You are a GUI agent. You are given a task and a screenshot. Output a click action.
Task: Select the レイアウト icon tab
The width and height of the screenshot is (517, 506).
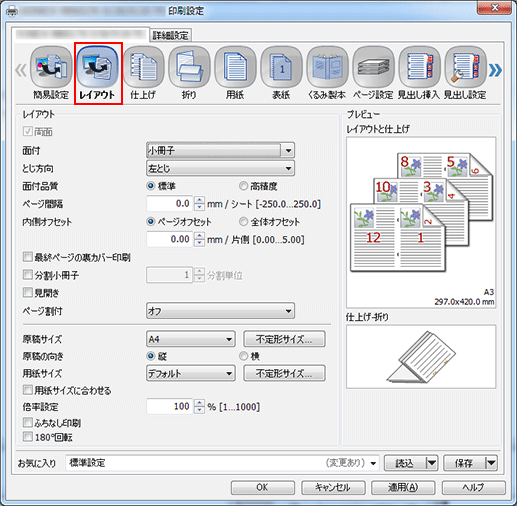tap(98, 73)
